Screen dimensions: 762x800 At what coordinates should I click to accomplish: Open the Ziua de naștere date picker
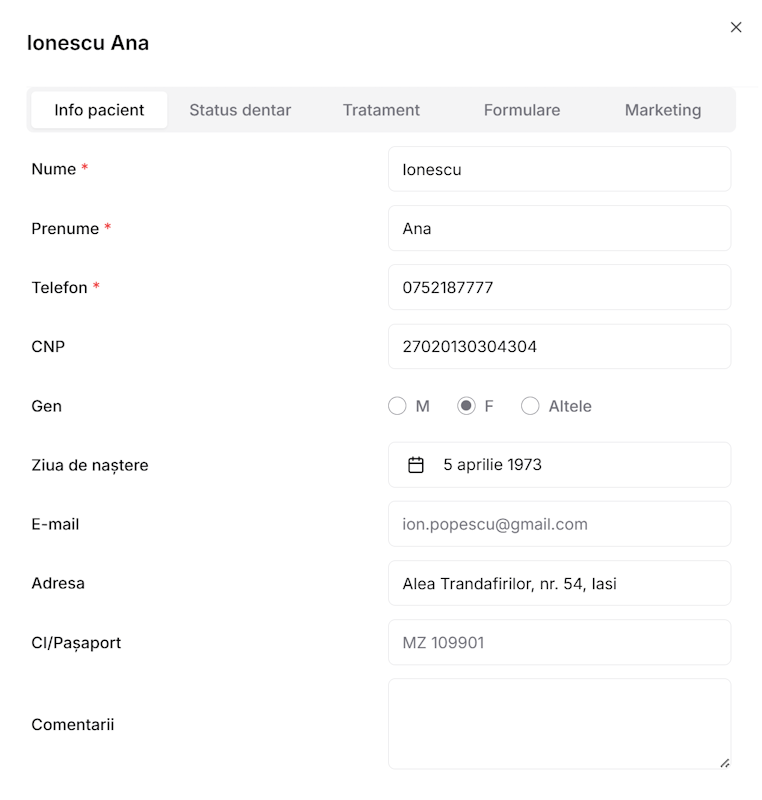tap(558, 465)
